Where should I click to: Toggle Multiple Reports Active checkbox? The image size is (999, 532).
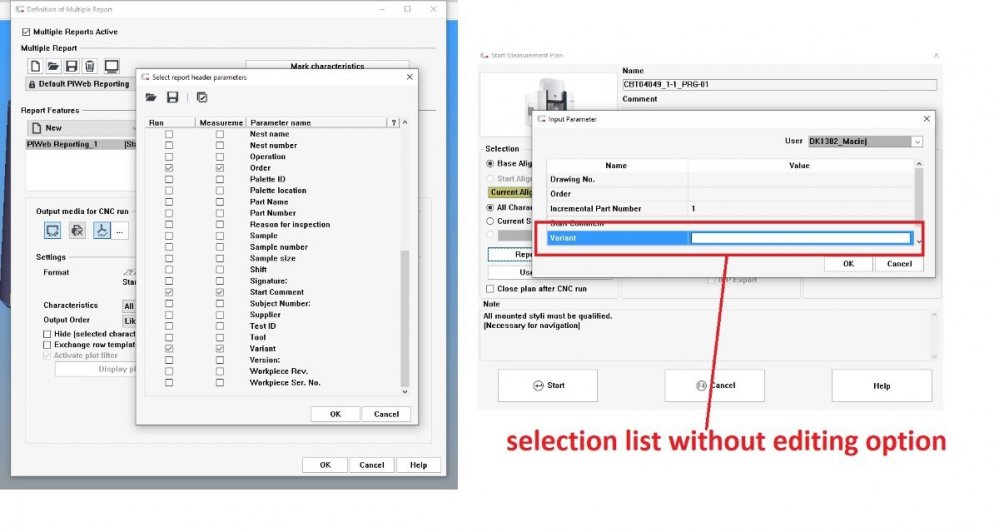click(x=26, y=31)
